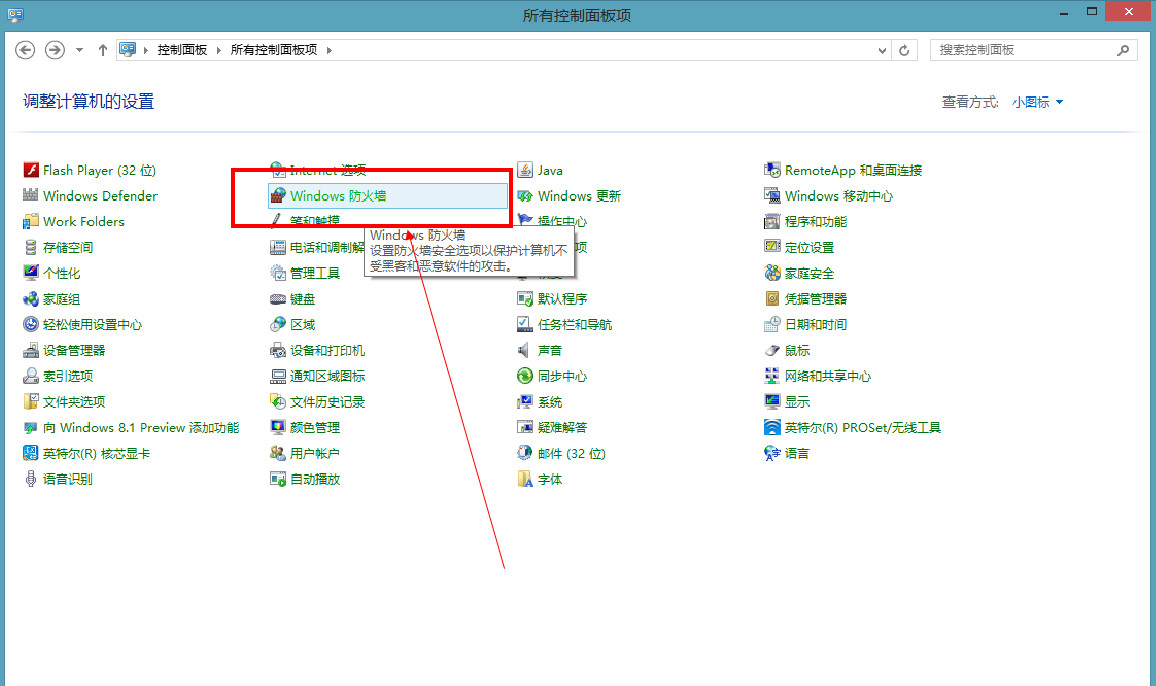Viewport: 1156px width, 686px height.
Task: Open the 管理工具 gear icon
Action: [x=278, y=273]
